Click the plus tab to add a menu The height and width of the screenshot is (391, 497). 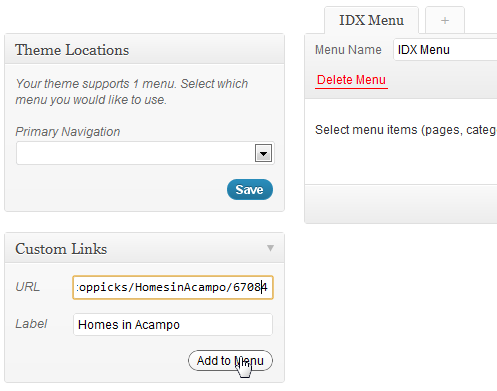pyautogui.click(x=445, y=20)
